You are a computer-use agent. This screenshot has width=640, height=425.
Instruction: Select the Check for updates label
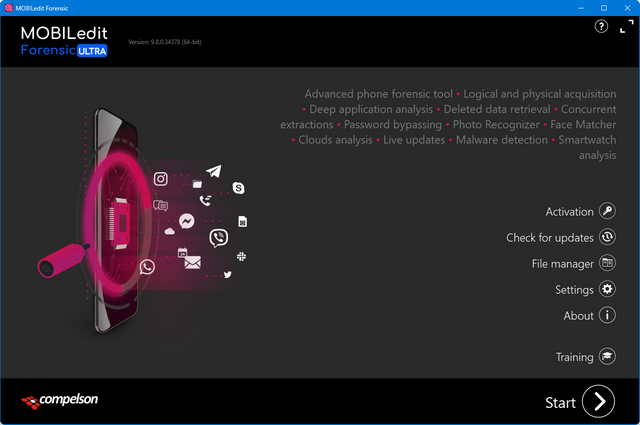pyautogui.click(x=550, y=238)
